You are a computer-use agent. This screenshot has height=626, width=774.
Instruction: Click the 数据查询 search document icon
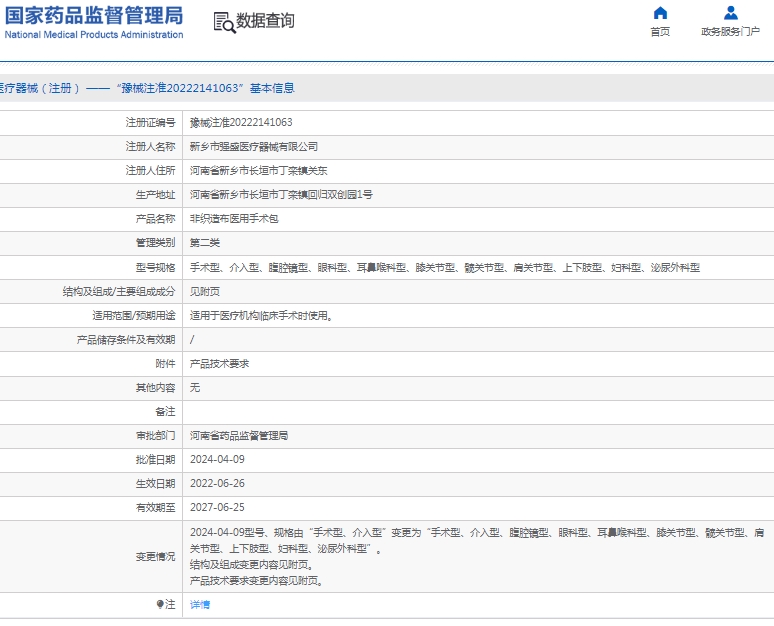225,23
